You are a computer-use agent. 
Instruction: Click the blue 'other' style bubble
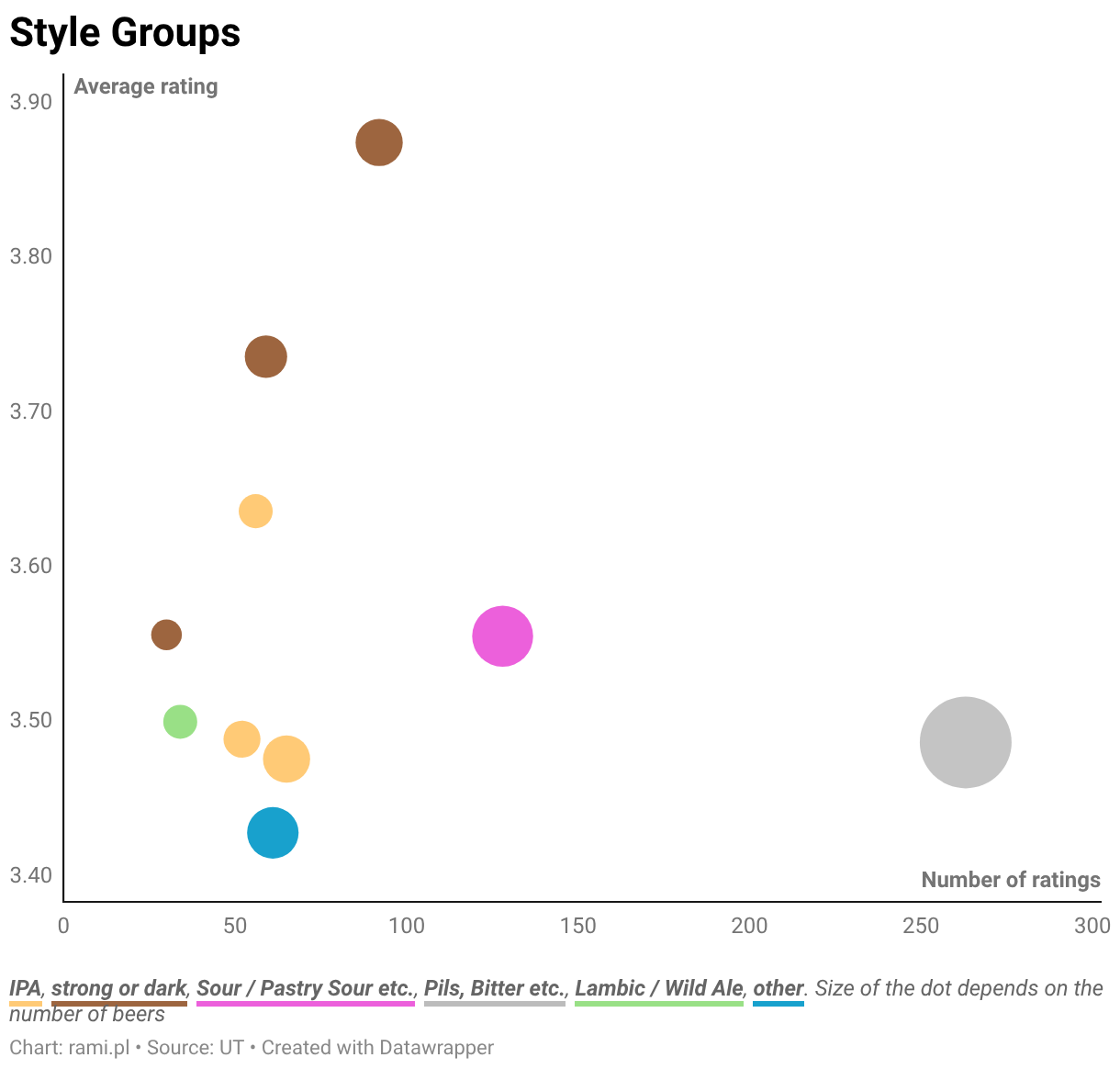point(273,833)
